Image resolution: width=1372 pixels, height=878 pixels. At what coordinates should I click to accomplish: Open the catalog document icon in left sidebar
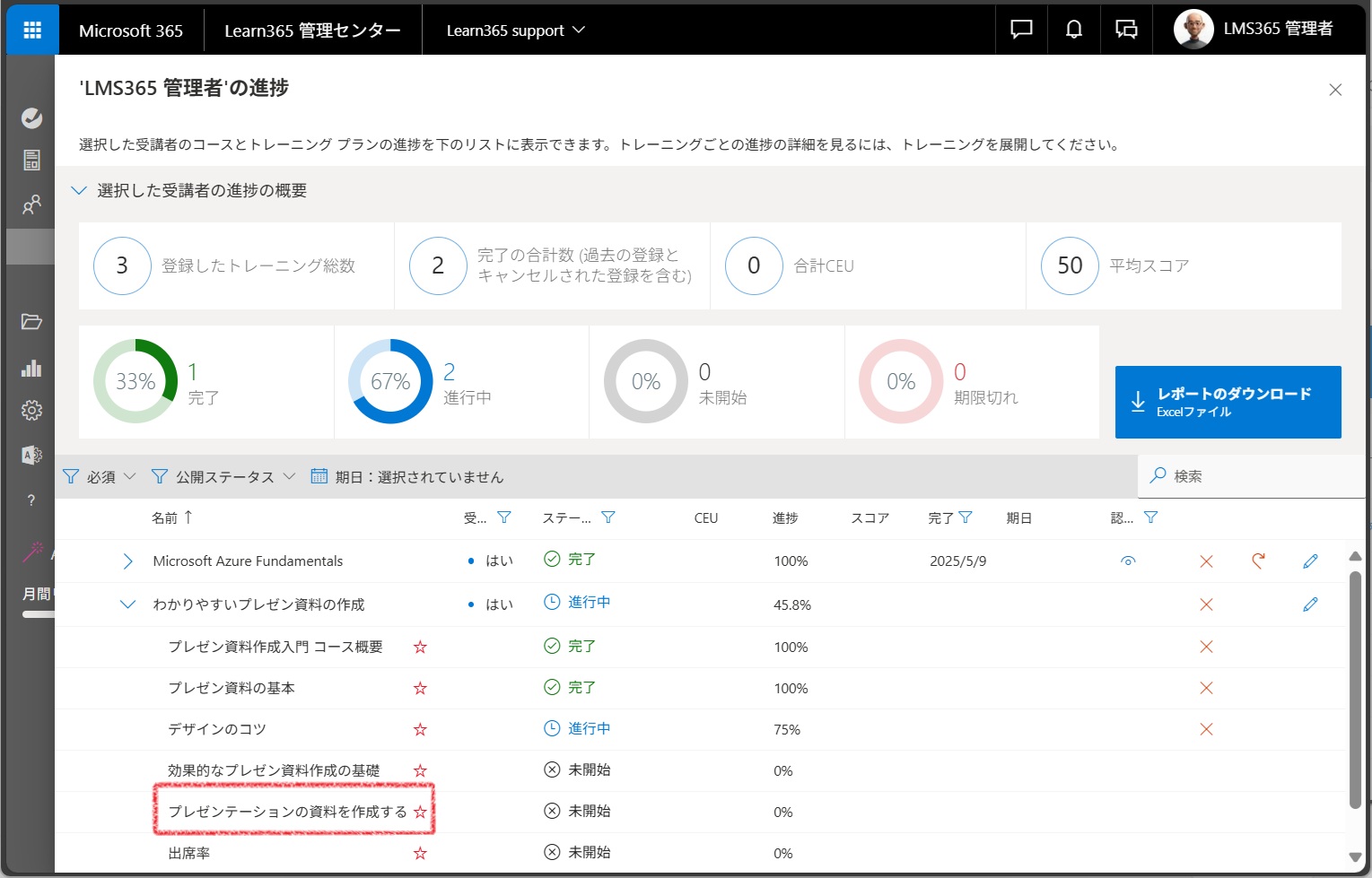pos(31,161)
